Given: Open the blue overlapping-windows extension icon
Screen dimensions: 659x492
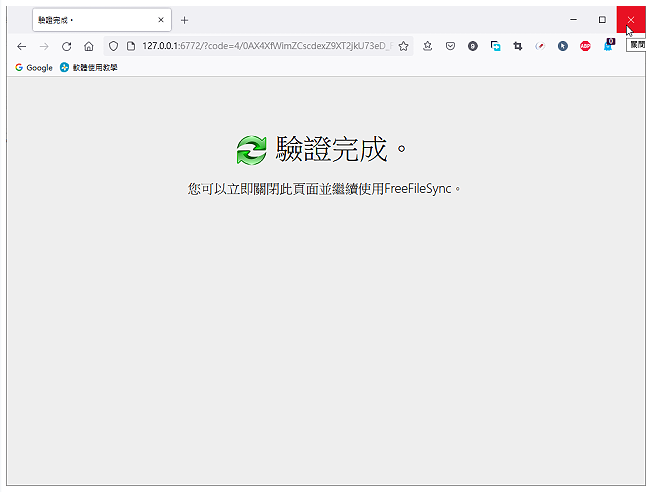Looking at the screenshot, I should (x=496, y=46).
